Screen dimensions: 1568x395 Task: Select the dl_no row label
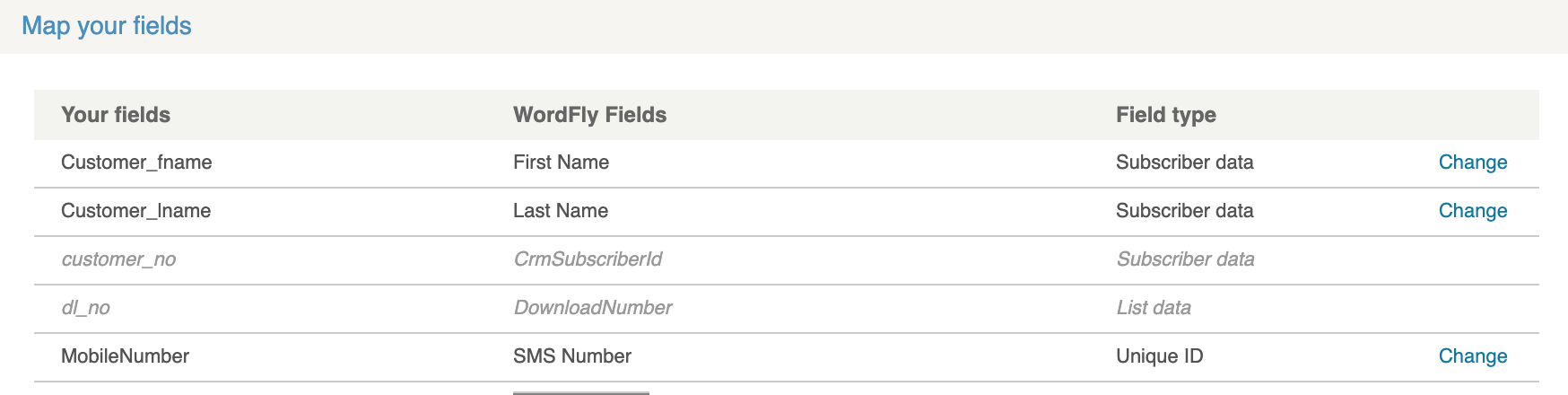tap(85, 308)
